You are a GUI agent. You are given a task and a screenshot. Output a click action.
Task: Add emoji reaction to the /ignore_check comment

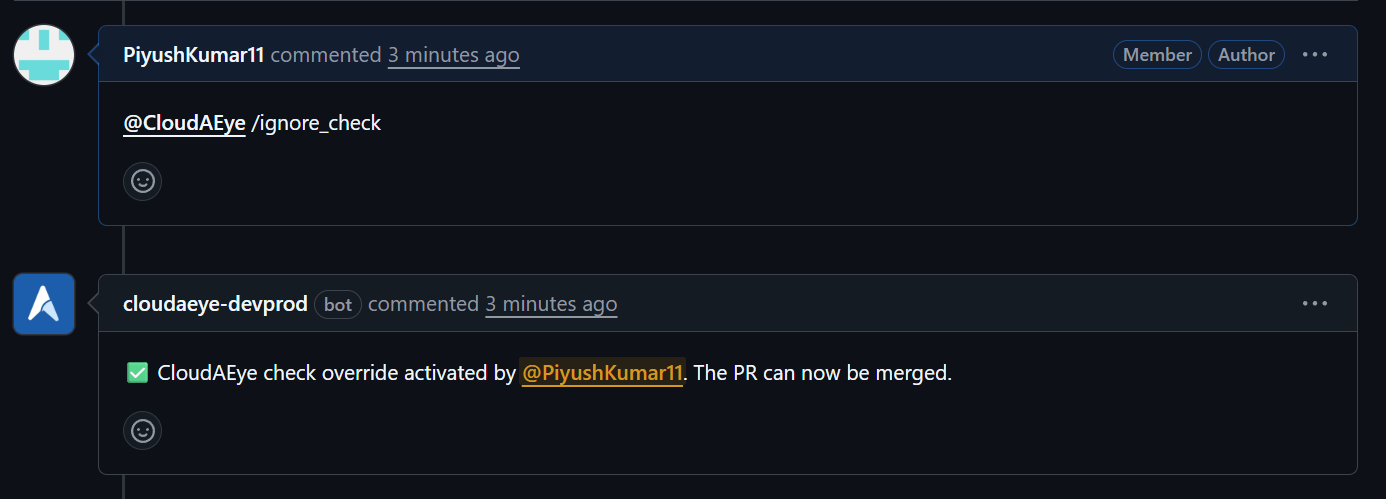(142, 181)
